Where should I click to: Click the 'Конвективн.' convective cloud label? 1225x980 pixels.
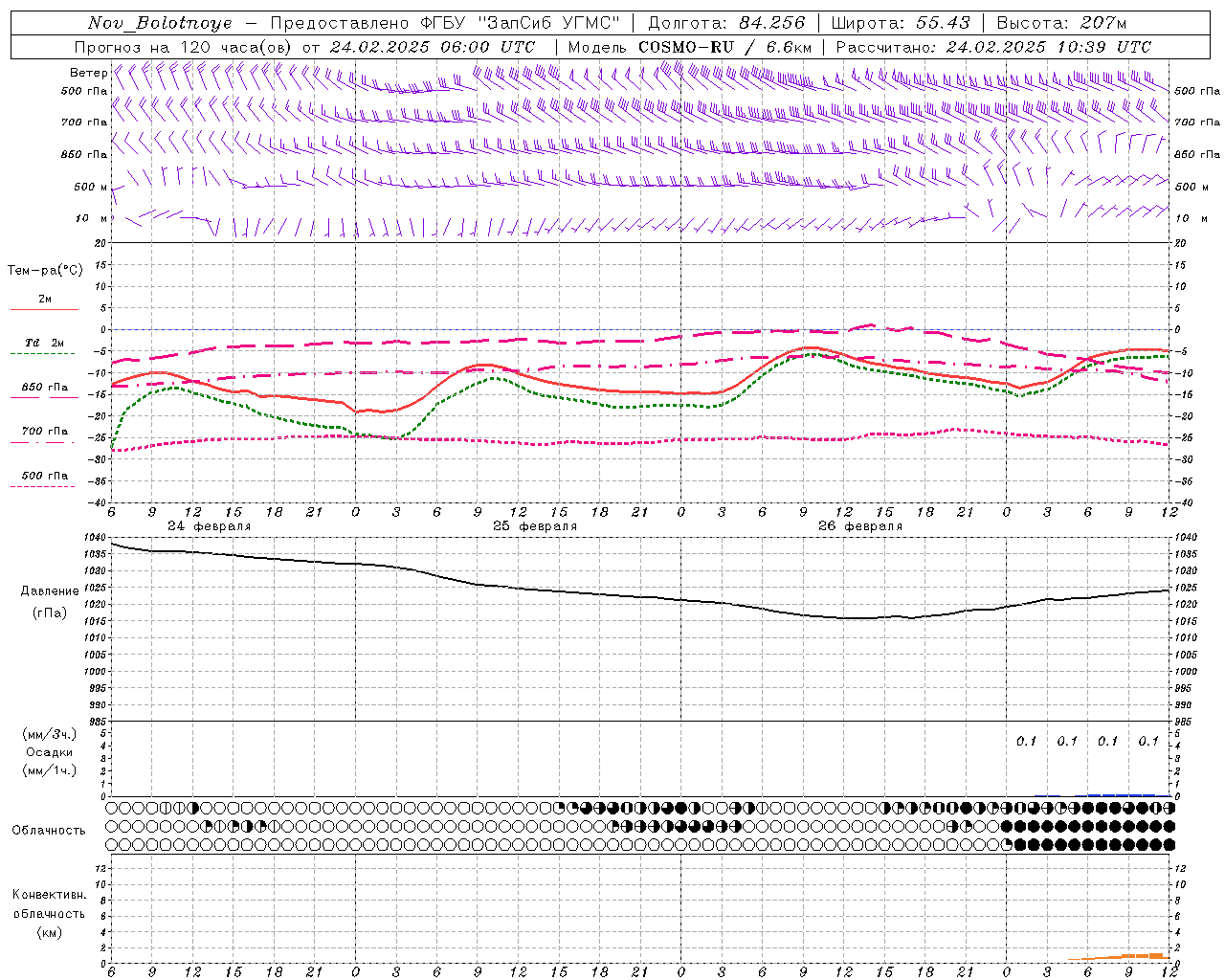tap(49, 895)
